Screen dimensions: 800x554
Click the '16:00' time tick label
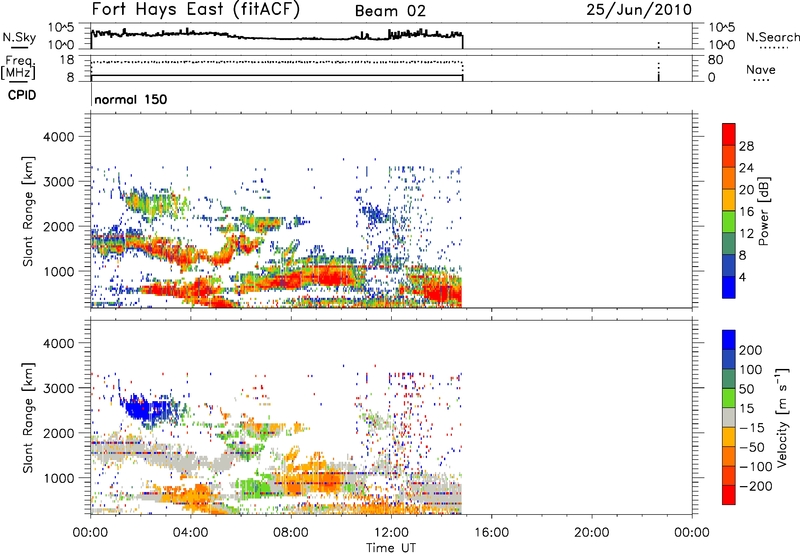click(x=491, y=533)
